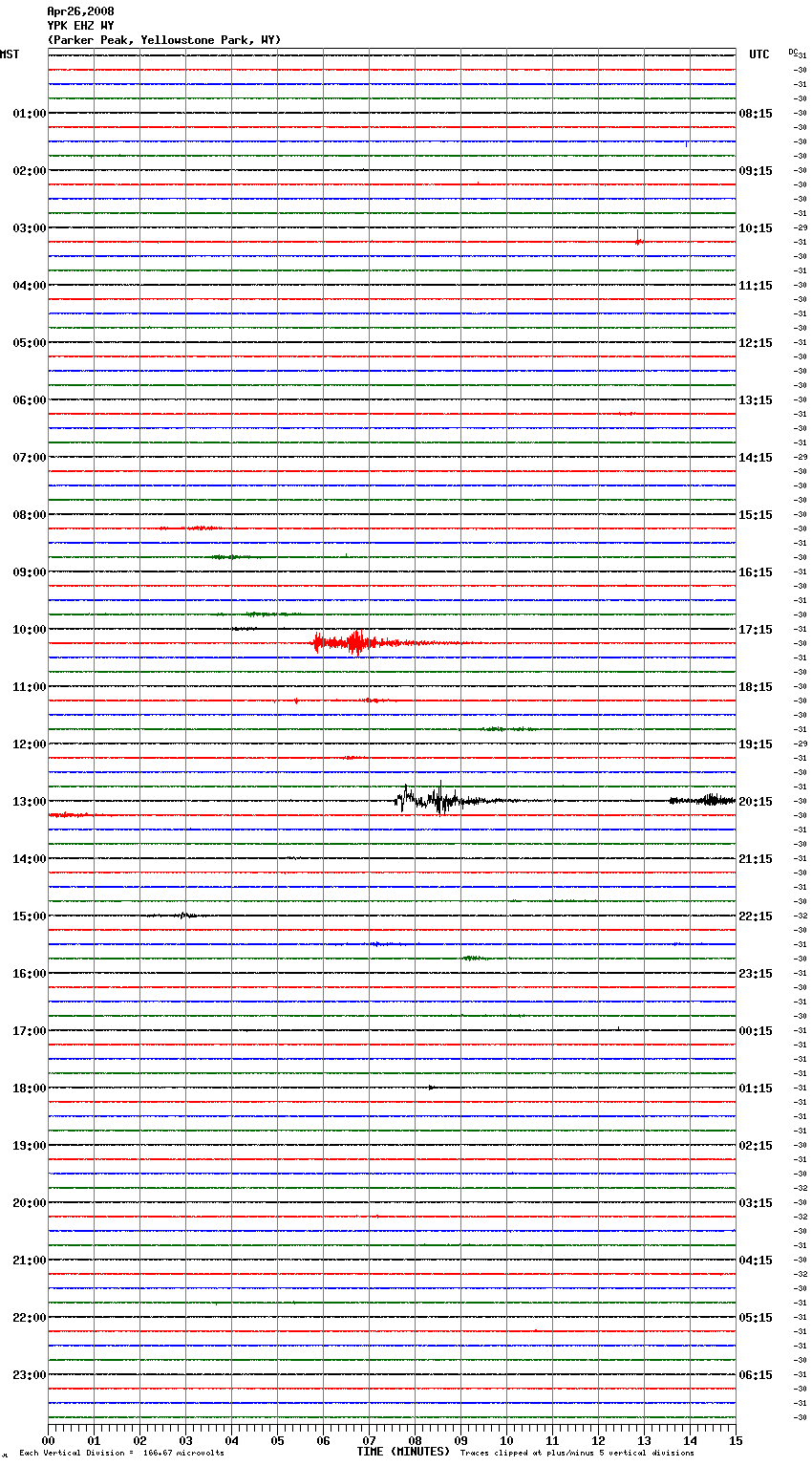
Task: Click minute 08 on the time axis
Action: pyautogui.click(x=415, y=1440)
